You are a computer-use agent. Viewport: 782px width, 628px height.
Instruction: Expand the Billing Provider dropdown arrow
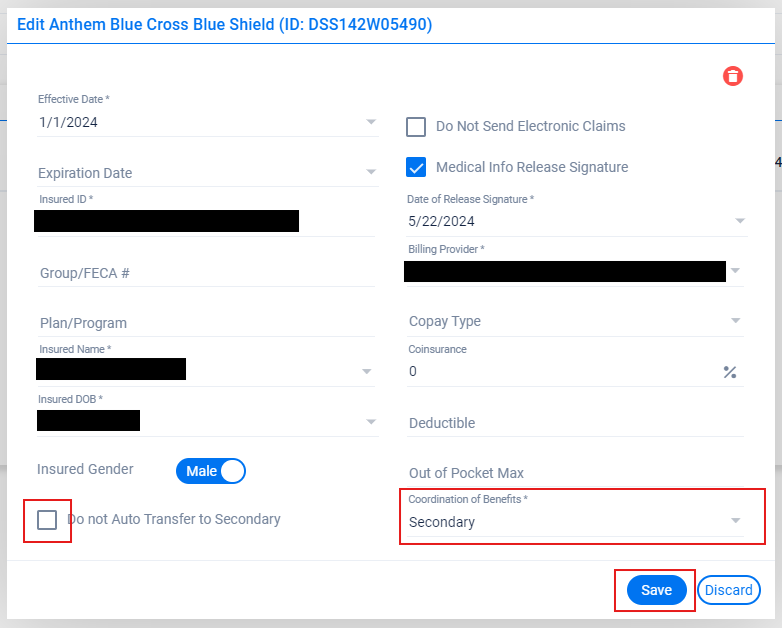[735, 270]
